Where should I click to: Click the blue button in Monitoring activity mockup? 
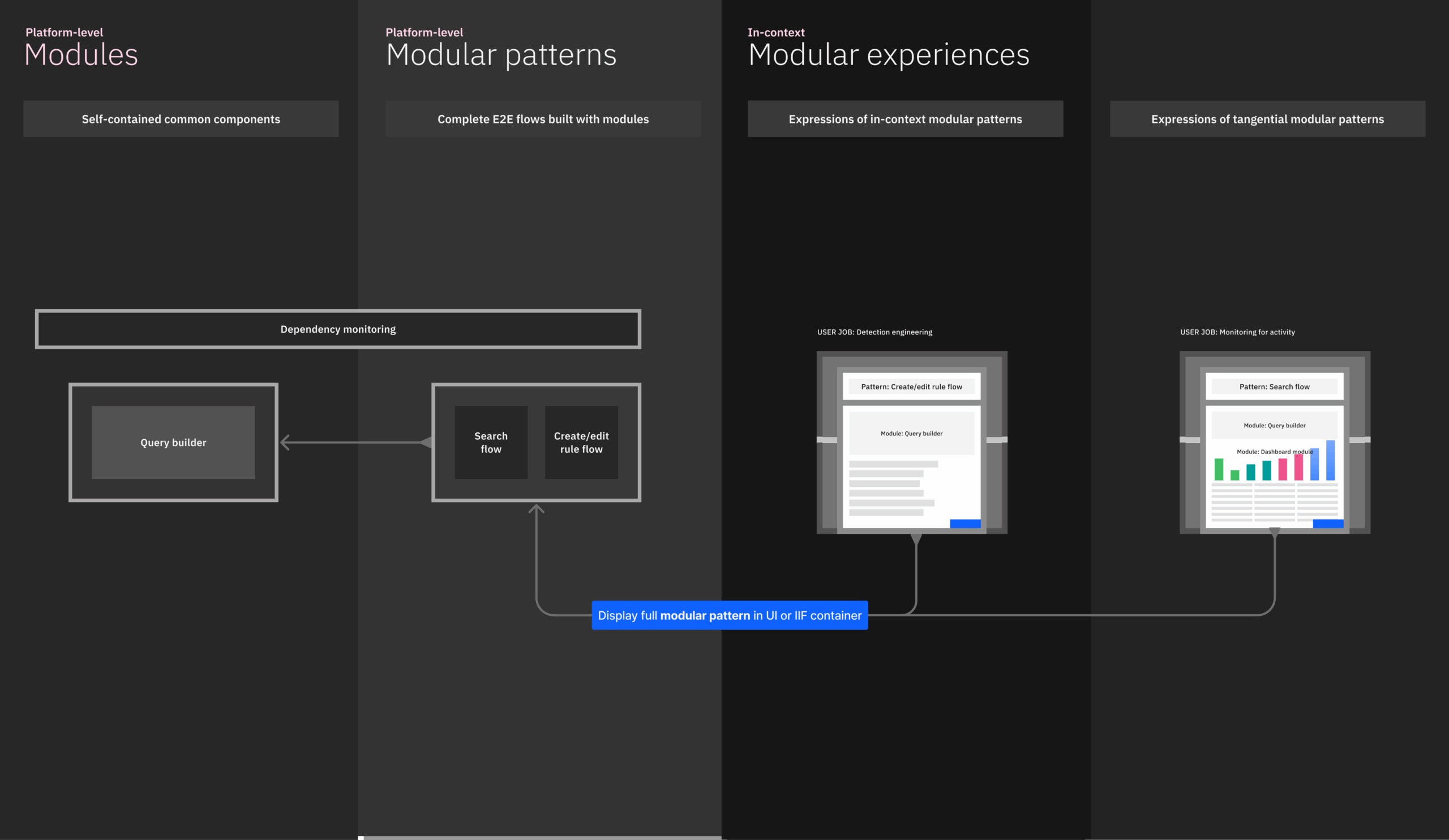(x=1328, y=523)
